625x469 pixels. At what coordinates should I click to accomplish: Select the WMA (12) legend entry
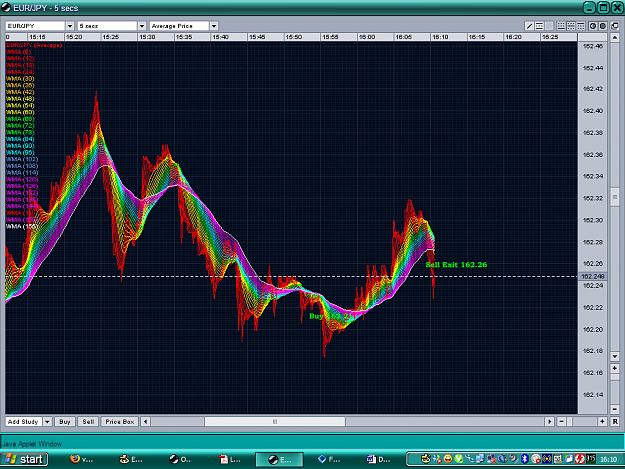20,59
